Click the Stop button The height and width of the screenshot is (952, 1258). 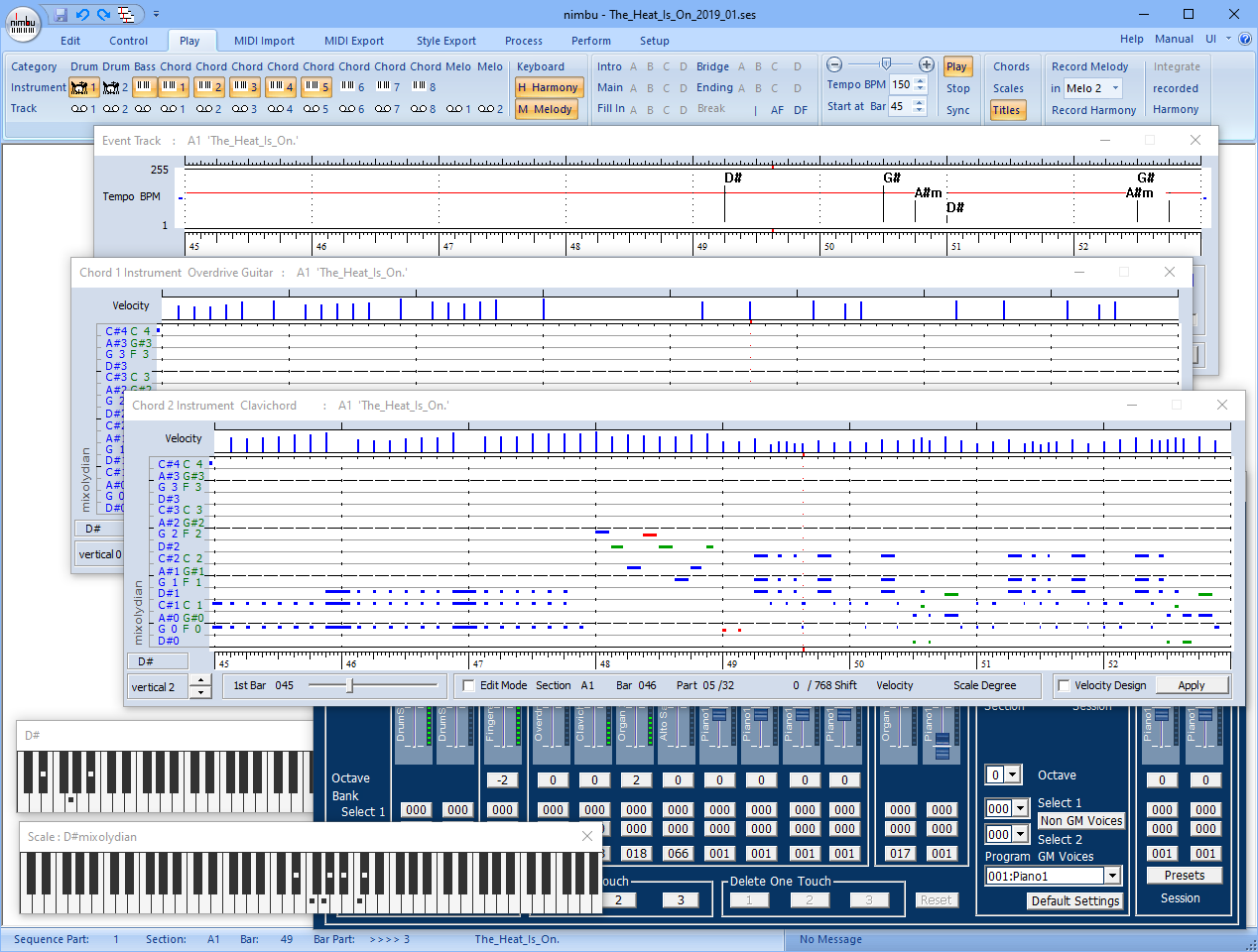pyautogui.click(x=958, y=88)
